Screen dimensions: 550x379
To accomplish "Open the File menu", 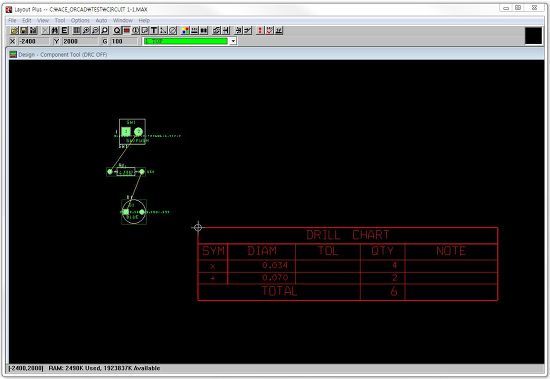I will point(12,20).
